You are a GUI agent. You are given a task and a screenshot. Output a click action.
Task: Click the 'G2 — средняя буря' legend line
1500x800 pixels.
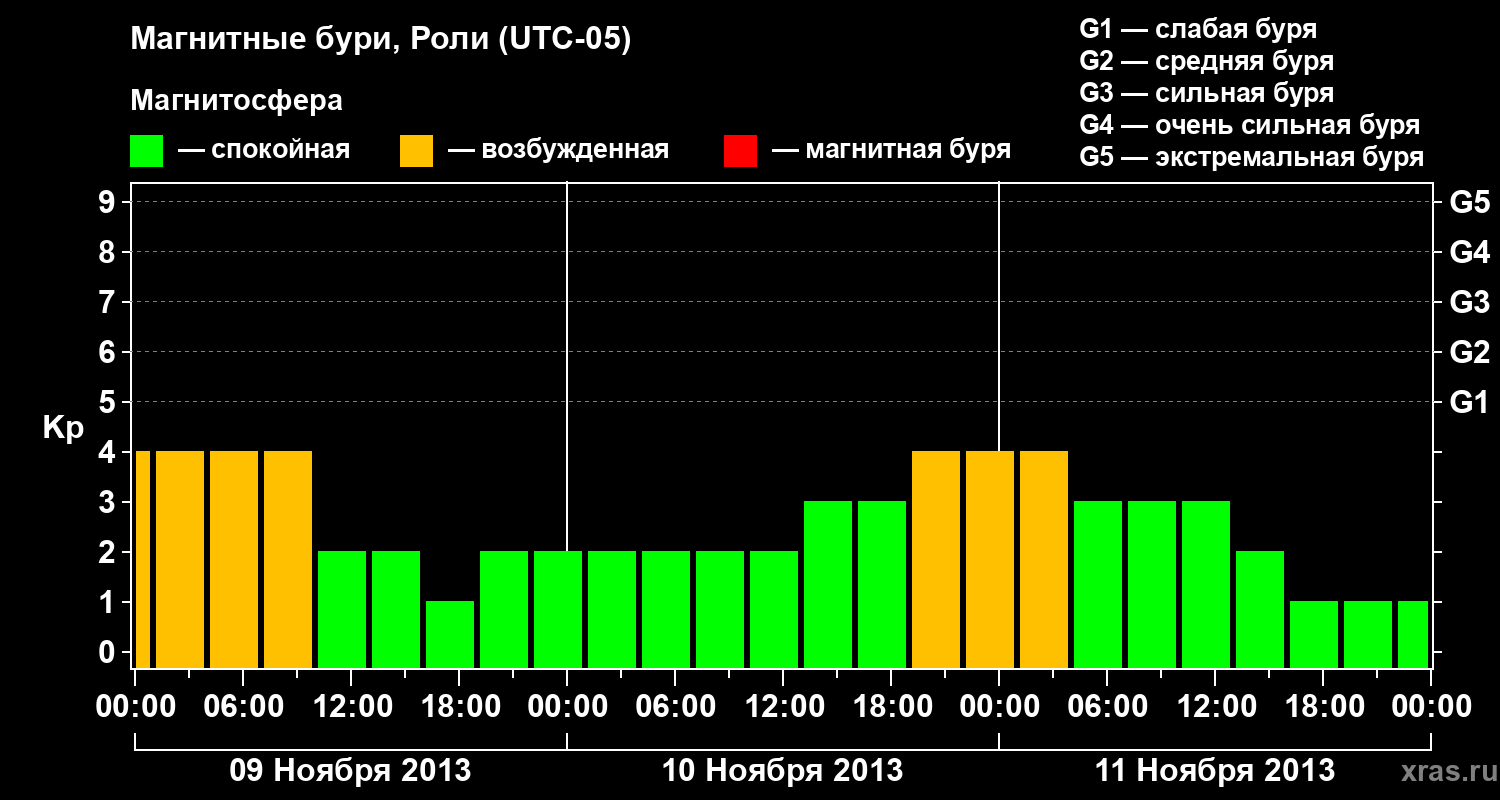[x=1206, y=61]
